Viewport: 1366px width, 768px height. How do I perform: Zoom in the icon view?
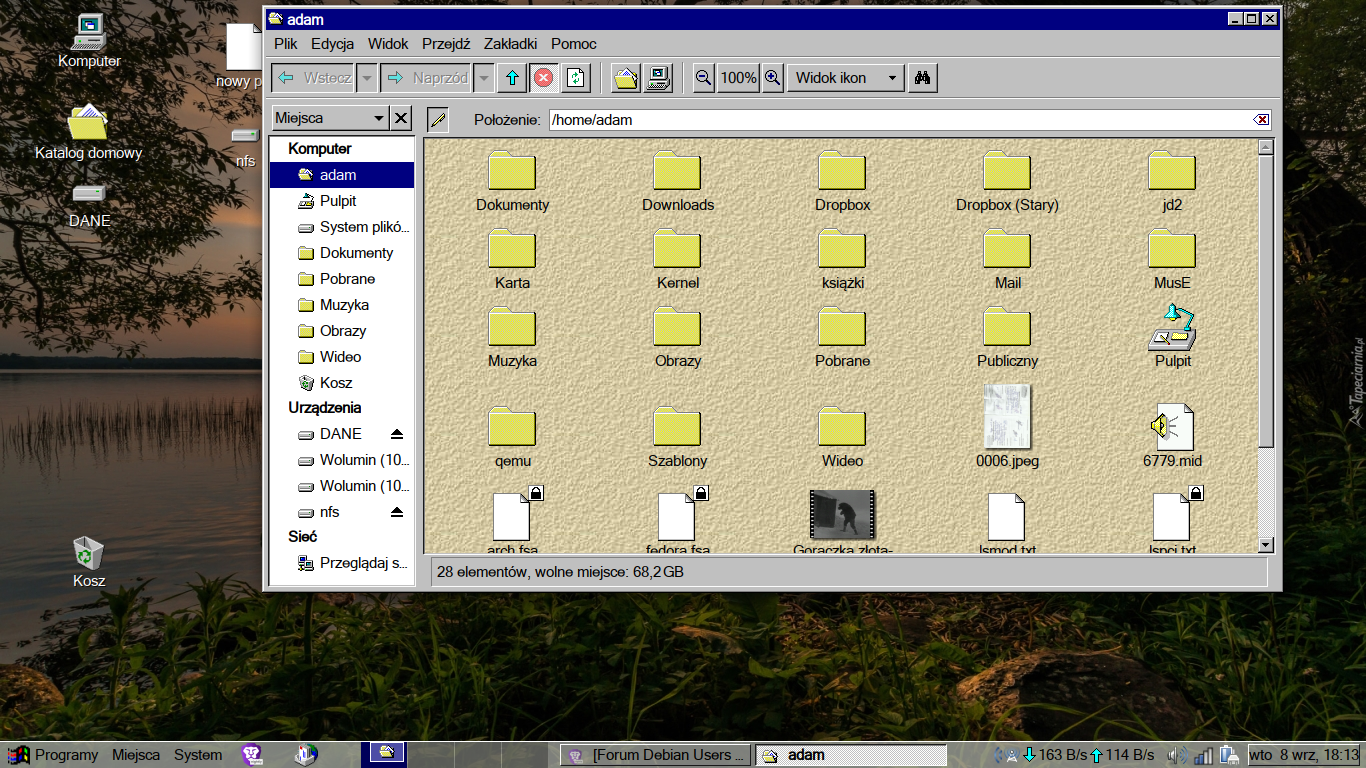click(x=772, y=78)
